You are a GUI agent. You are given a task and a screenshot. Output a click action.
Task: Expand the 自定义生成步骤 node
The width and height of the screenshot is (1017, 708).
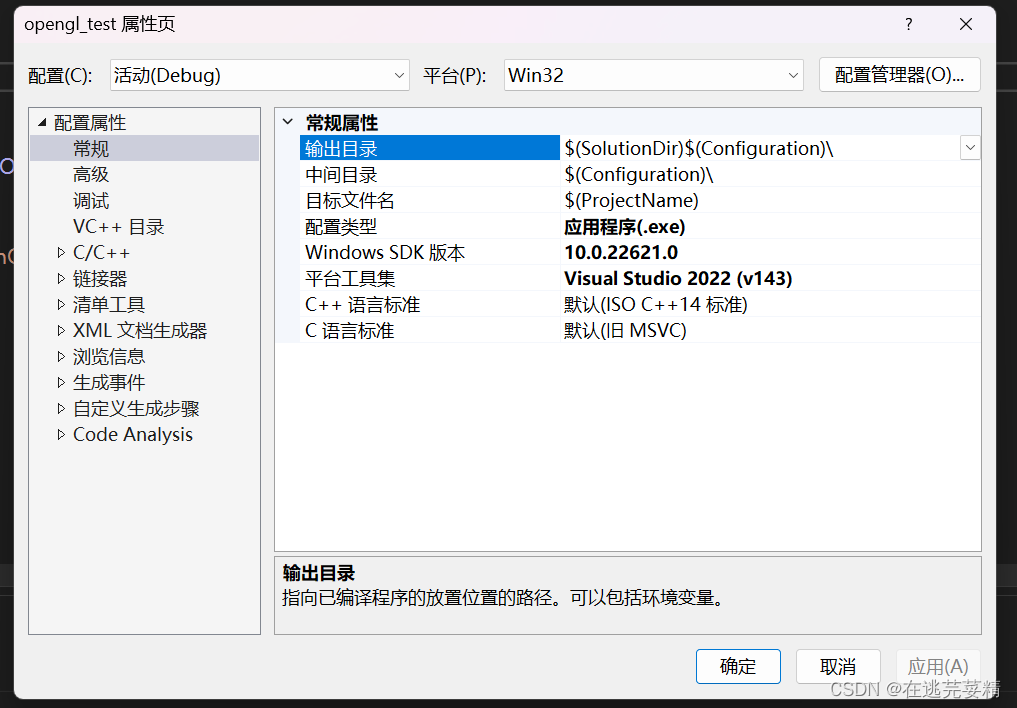(61, 408)
